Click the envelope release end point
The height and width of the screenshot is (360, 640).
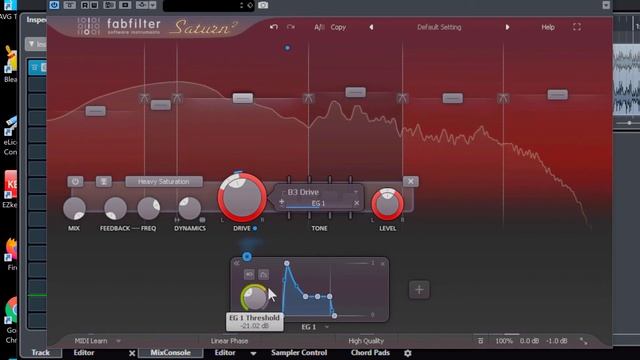coord(334,316)
